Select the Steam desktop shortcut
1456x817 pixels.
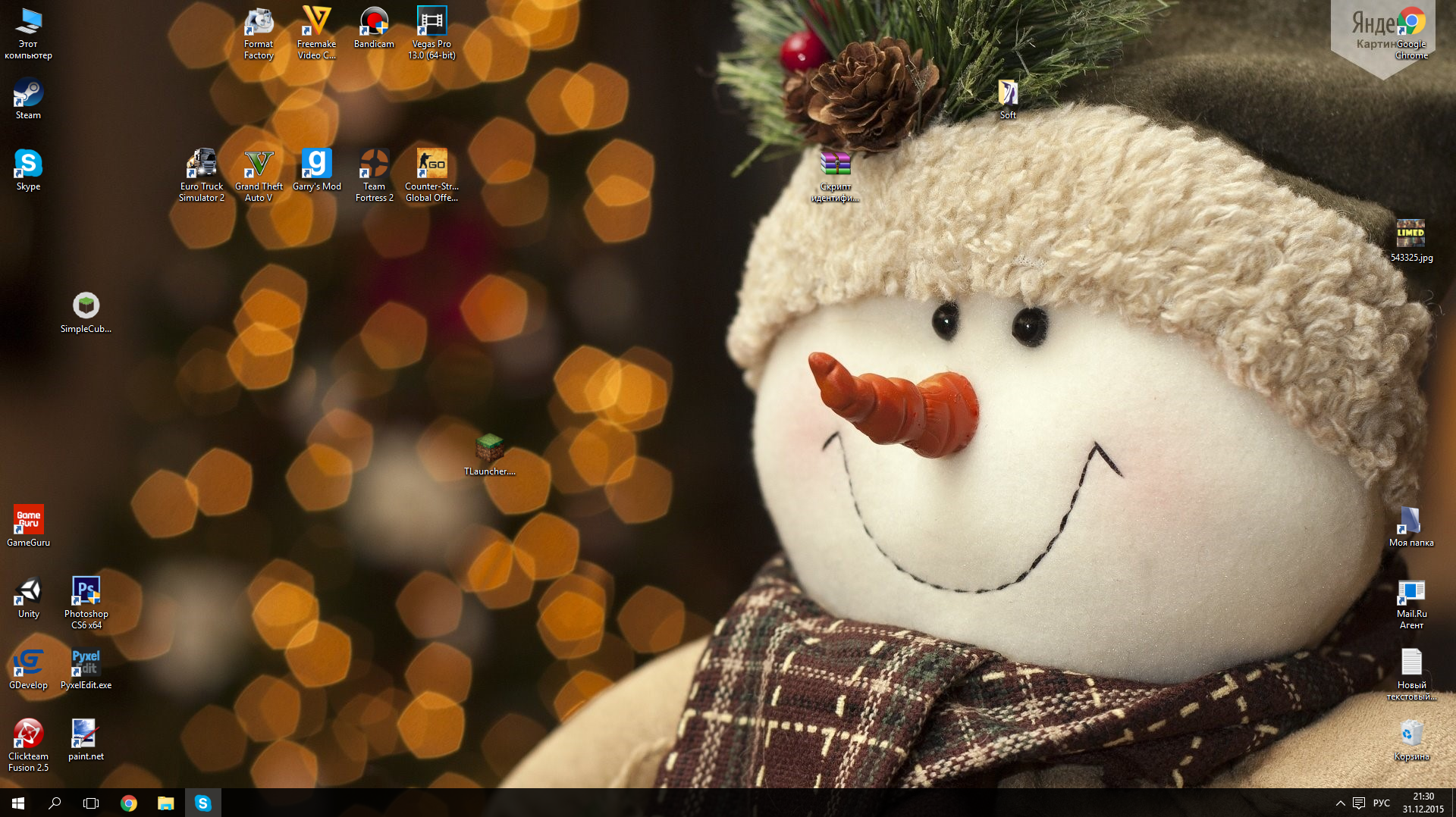[29, 99]
